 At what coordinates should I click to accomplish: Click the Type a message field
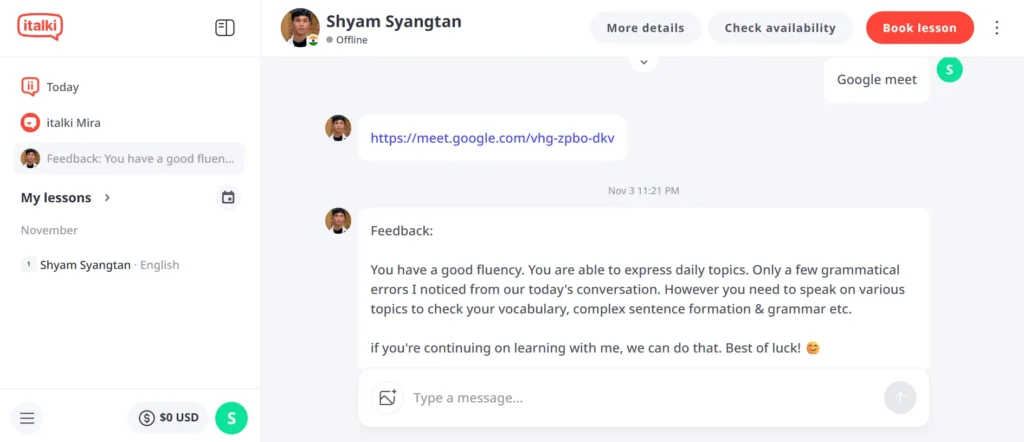(x=640, y=398)
